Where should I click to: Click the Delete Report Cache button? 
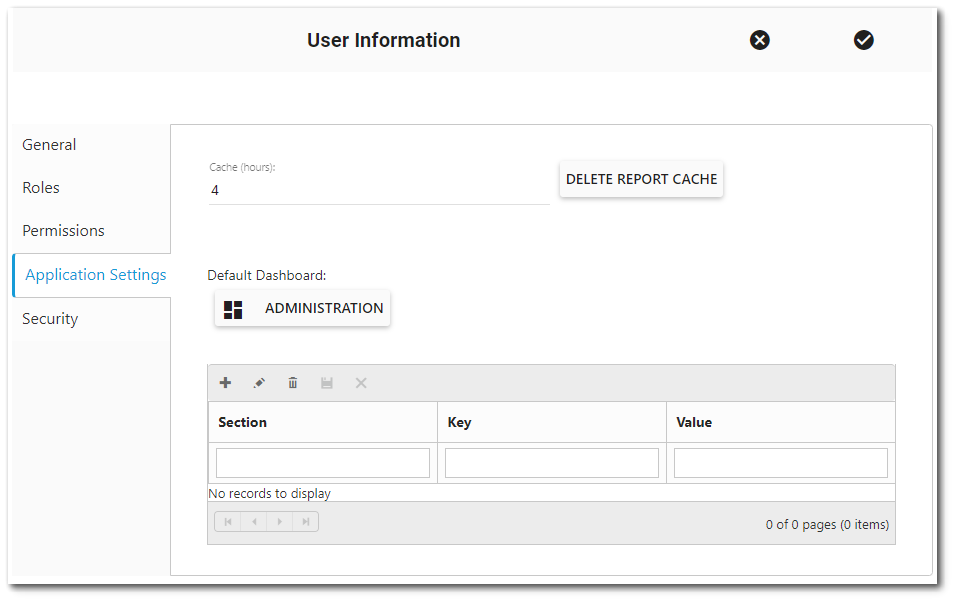(641, 179)
